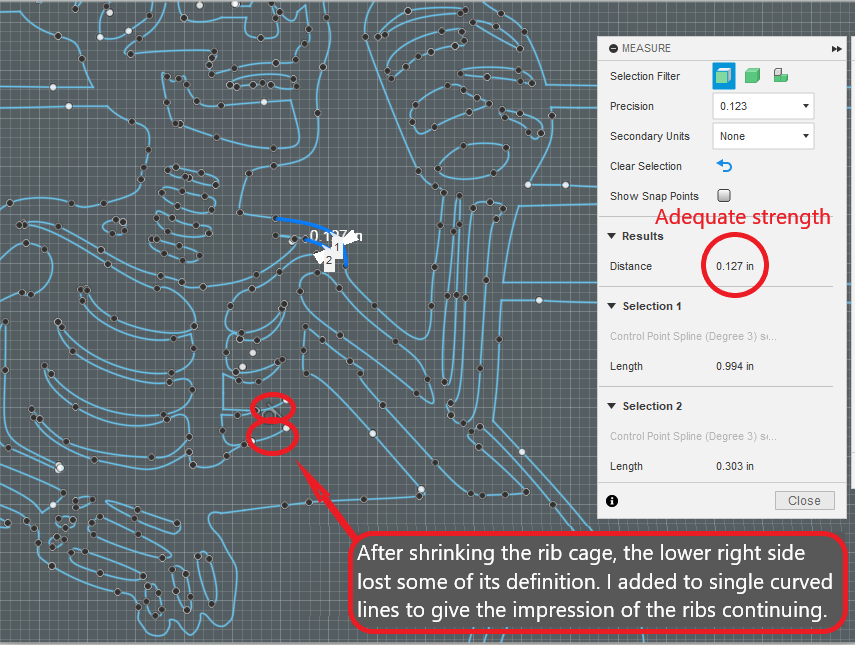Viewport: 855px width, 645px height.
Task: Enable Show Snap Points checkbox
Action: (x=724, y=195)
